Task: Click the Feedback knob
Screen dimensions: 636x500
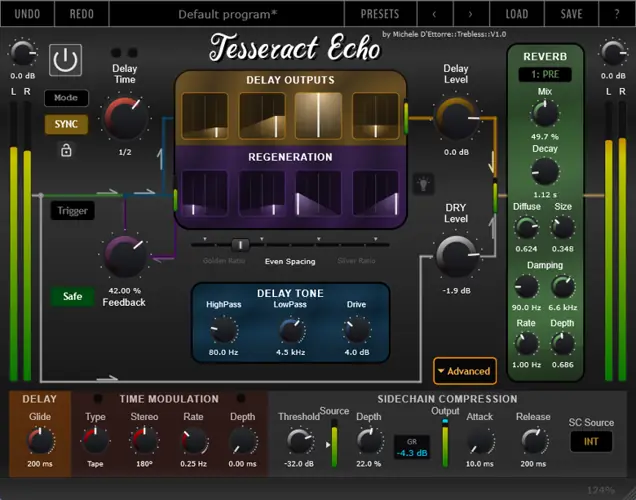Action: coord(125,257)
